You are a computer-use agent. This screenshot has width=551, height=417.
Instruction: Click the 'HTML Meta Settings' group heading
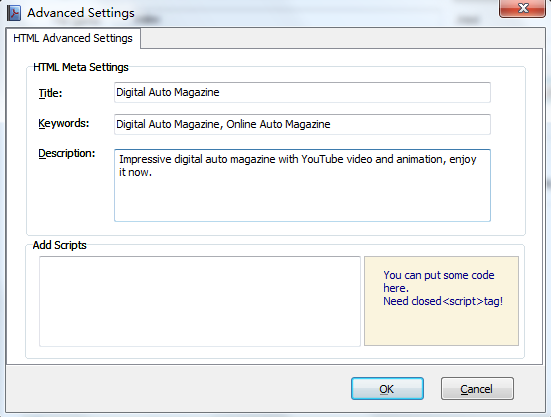click(x=81, y=67)
